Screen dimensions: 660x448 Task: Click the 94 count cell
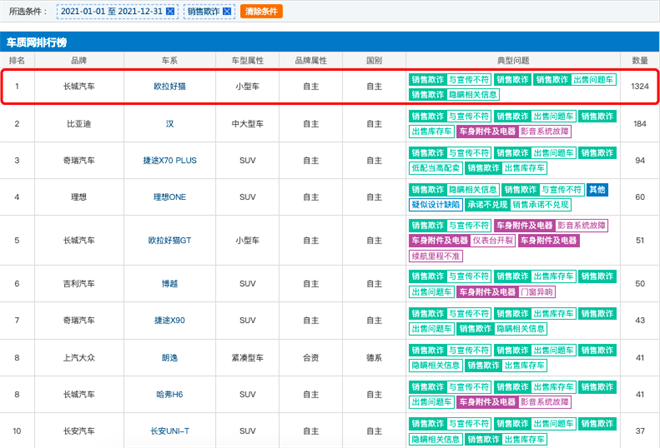[x=640, y=160]
